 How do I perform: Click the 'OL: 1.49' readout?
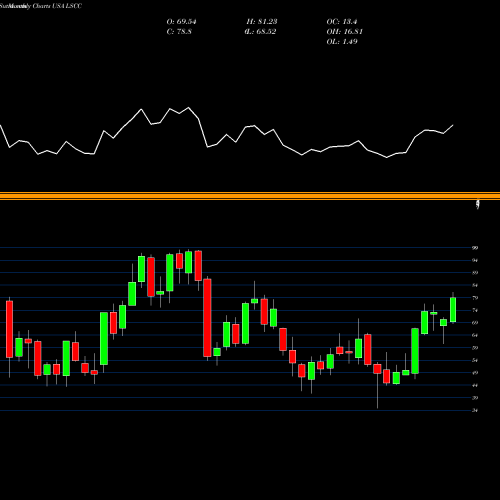click(342, 42)
